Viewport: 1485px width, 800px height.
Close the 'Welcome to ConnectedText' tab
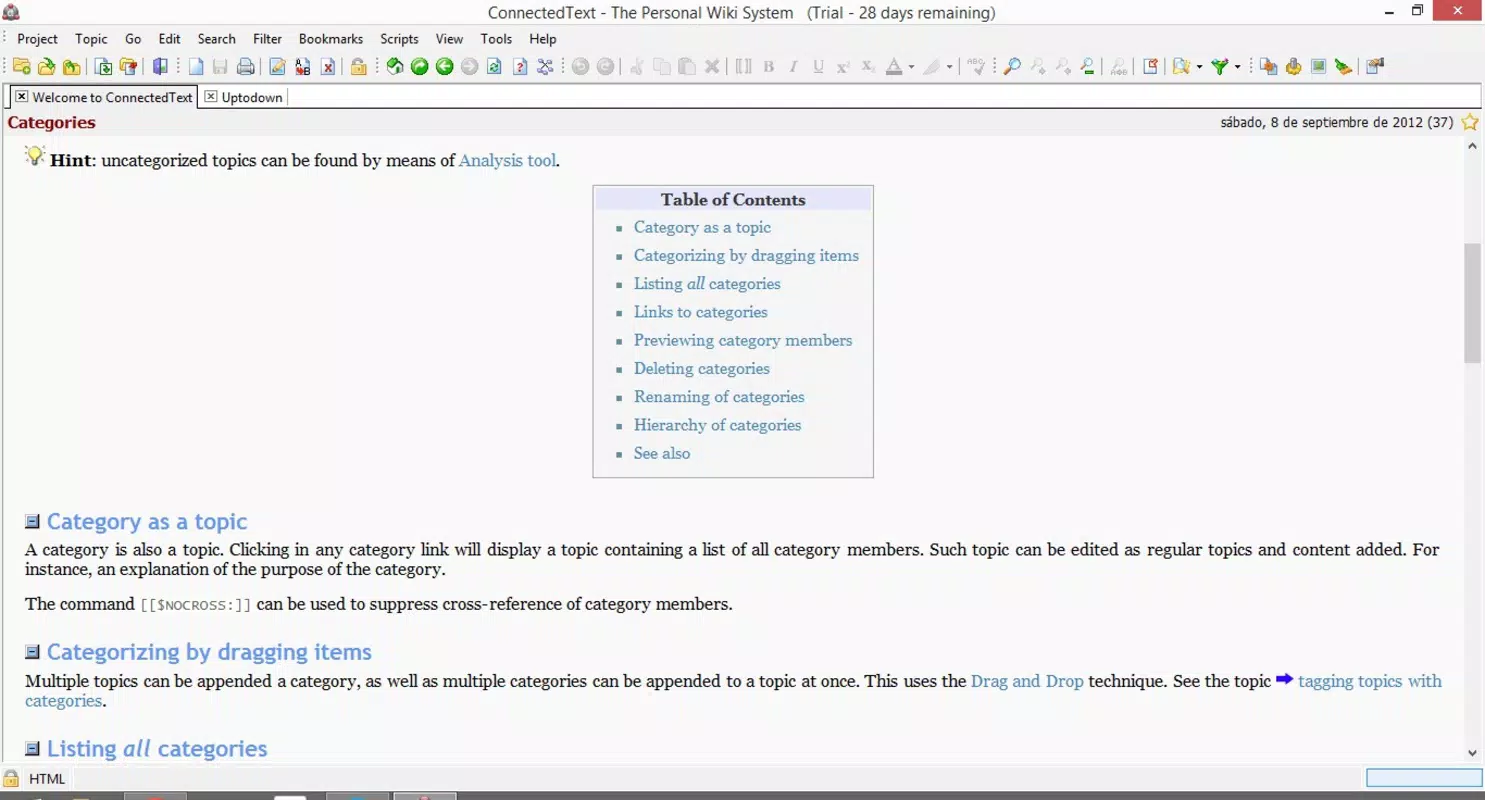pyautogui.click(x=21, y=97)
